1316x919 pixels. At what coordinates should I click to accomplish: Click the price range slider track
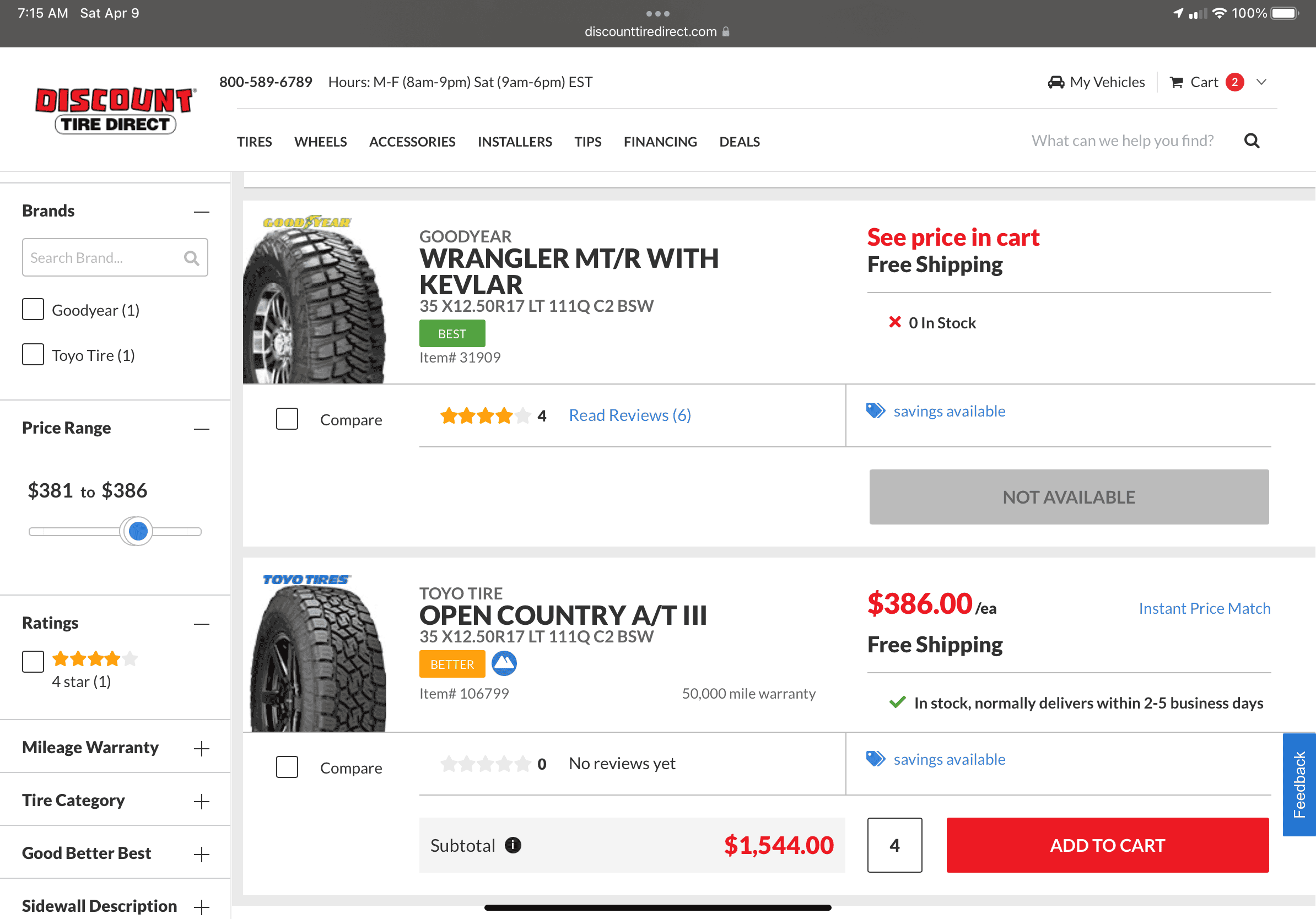coord(115,532)
